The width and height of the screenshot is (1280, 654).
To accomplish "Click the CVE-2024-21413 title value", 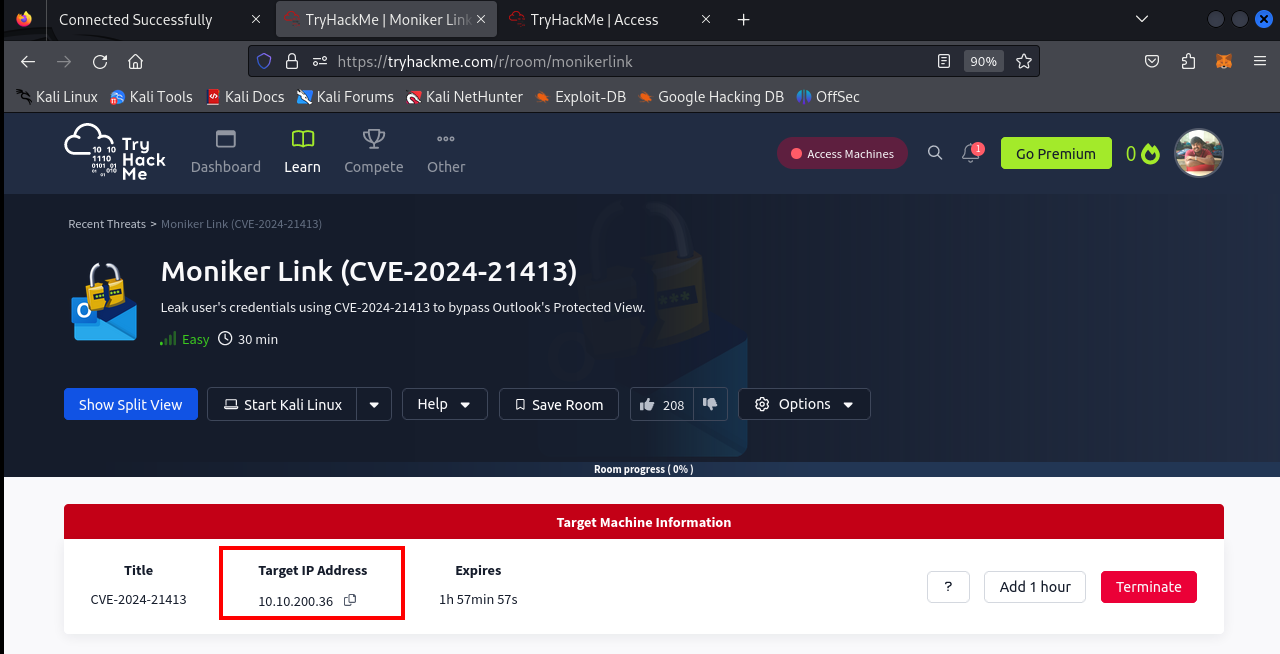I will coord(138,600).
